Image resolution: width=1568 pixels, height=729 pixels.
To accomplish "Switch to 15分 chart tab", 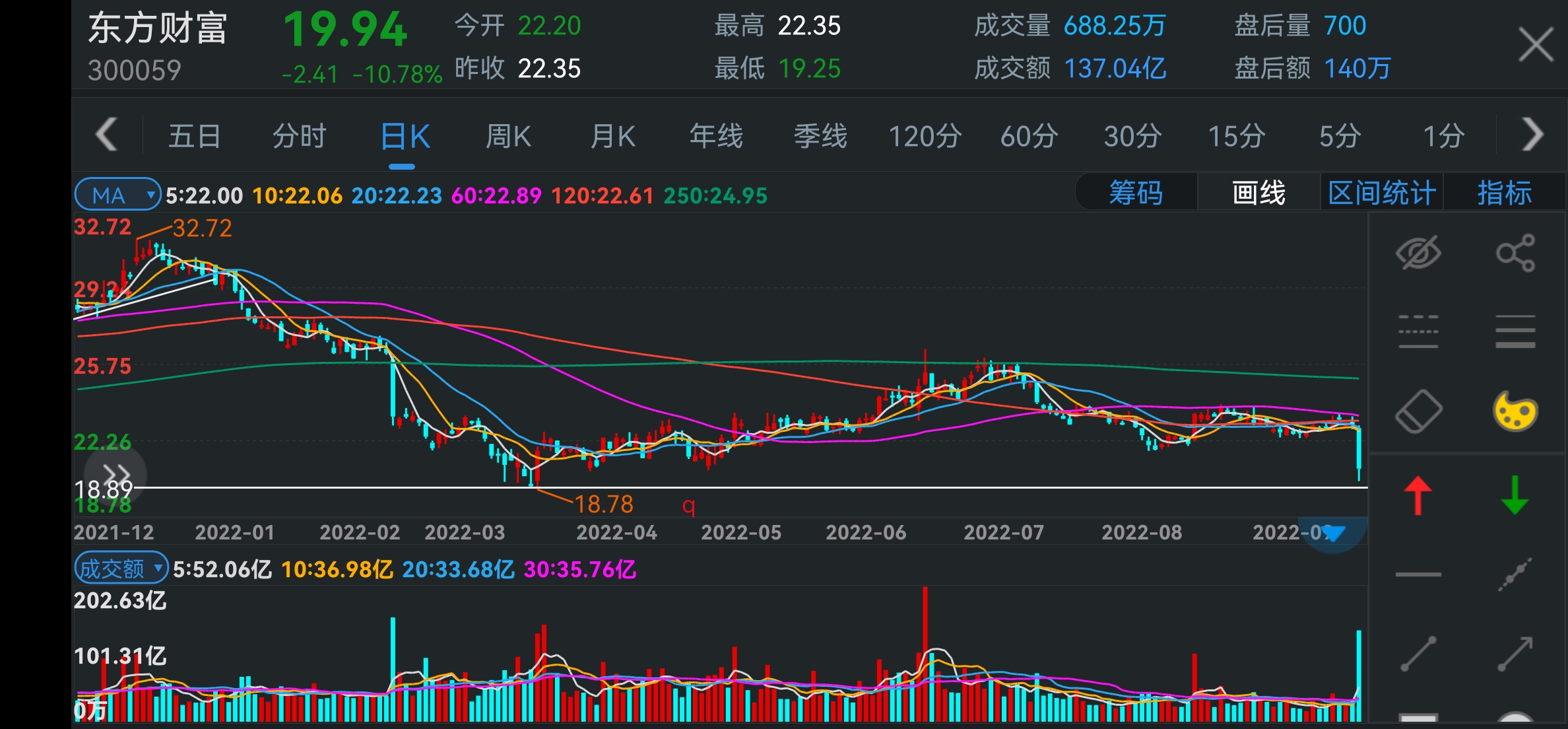I will click(1237, 137).
